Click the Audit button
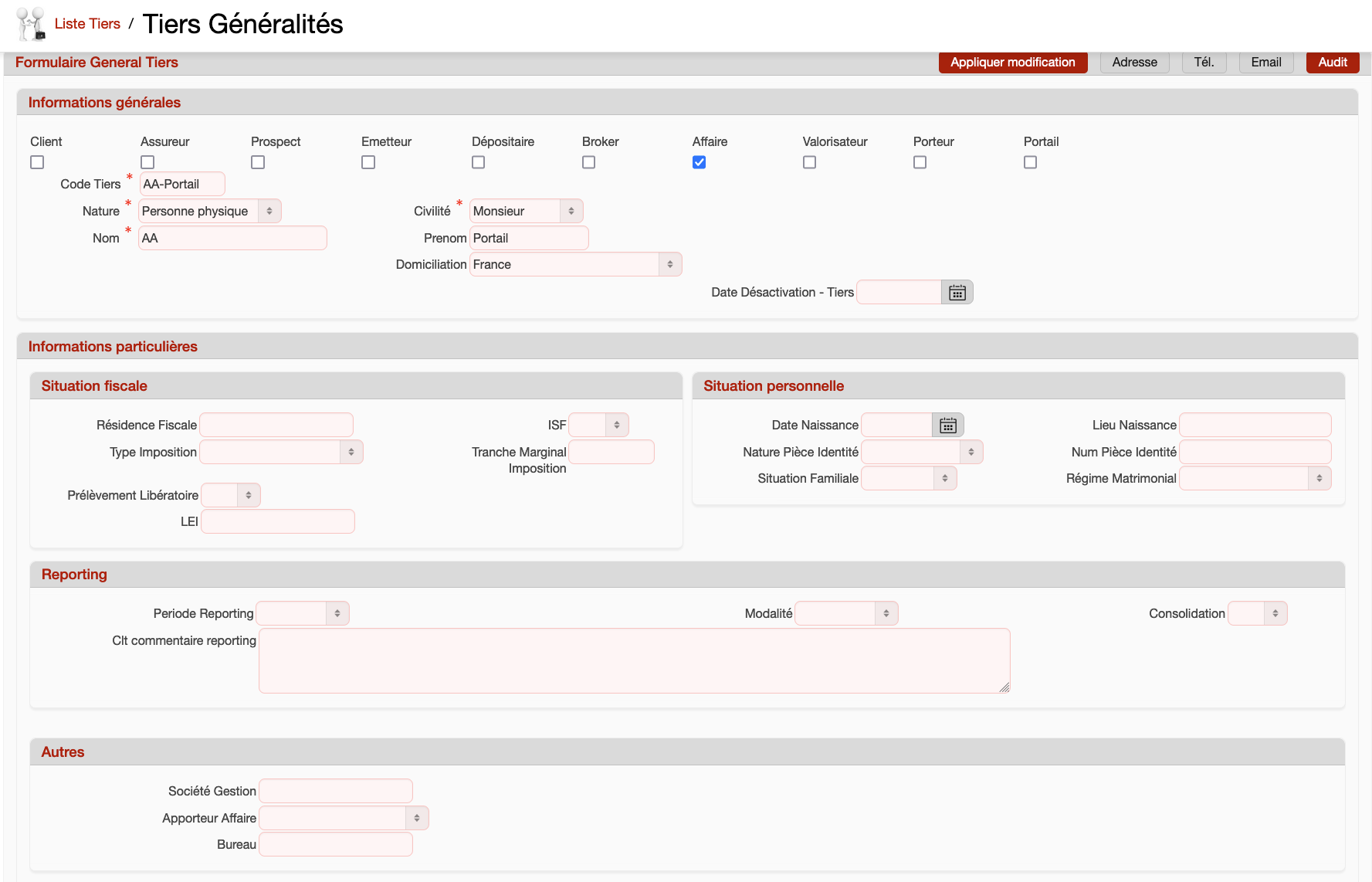This screenshot has width=1372, height=882. tap(1332, 63)
